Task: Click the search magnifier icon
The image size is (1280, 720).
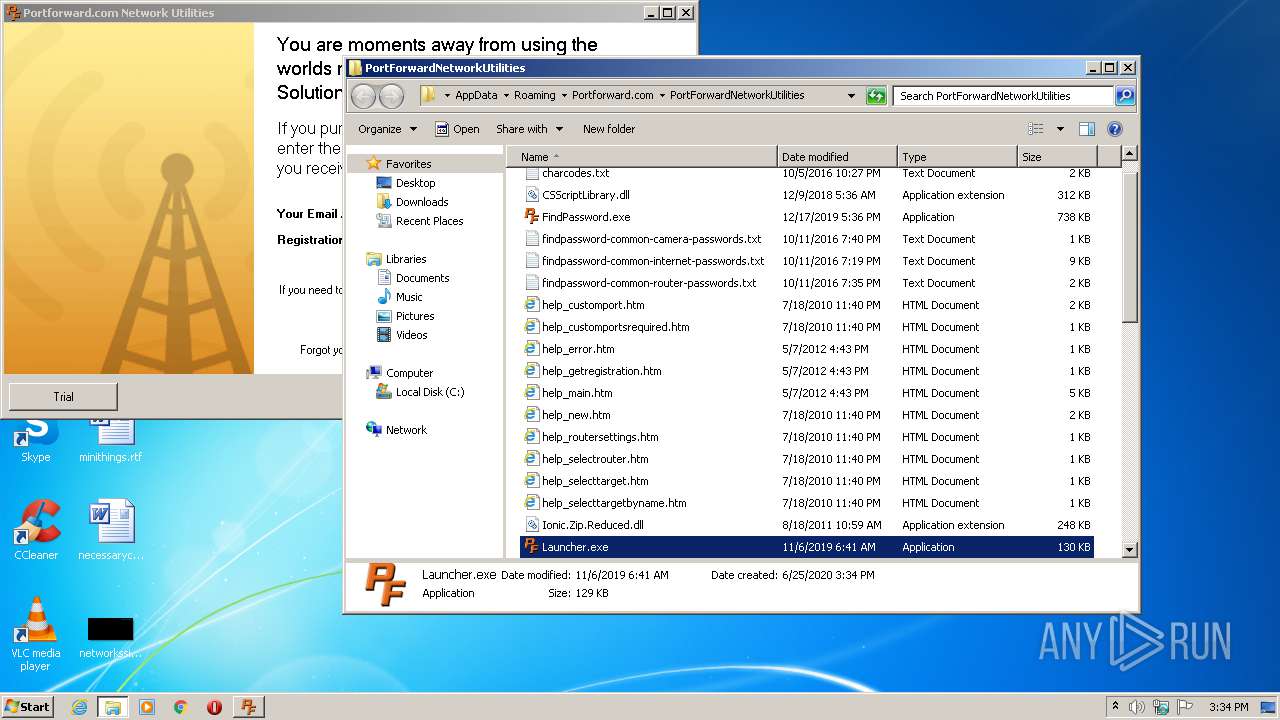Action: (x=1125, y=96)
